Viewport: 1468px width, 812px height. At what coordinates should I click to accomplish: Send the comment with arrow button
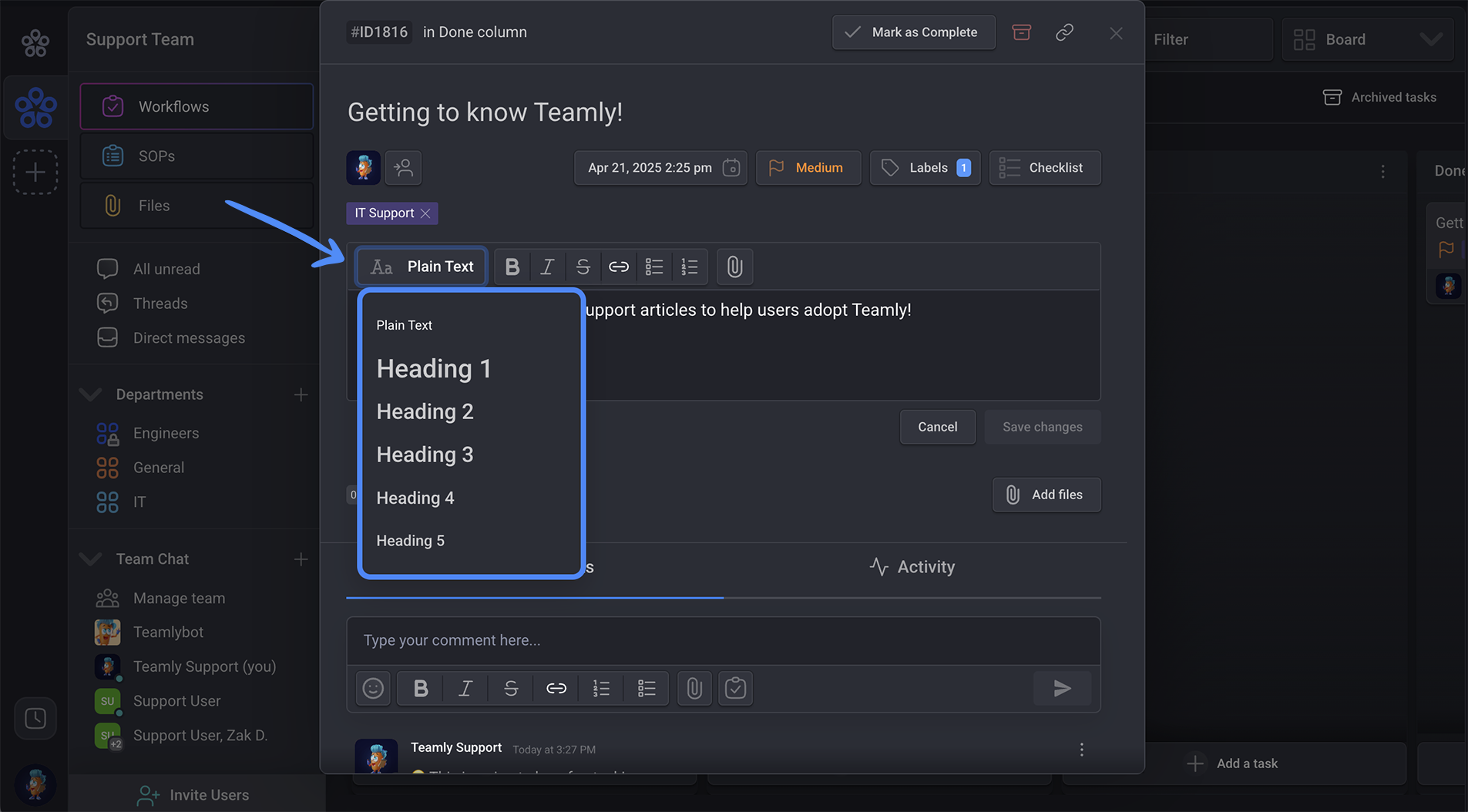tap(1062, 688)
